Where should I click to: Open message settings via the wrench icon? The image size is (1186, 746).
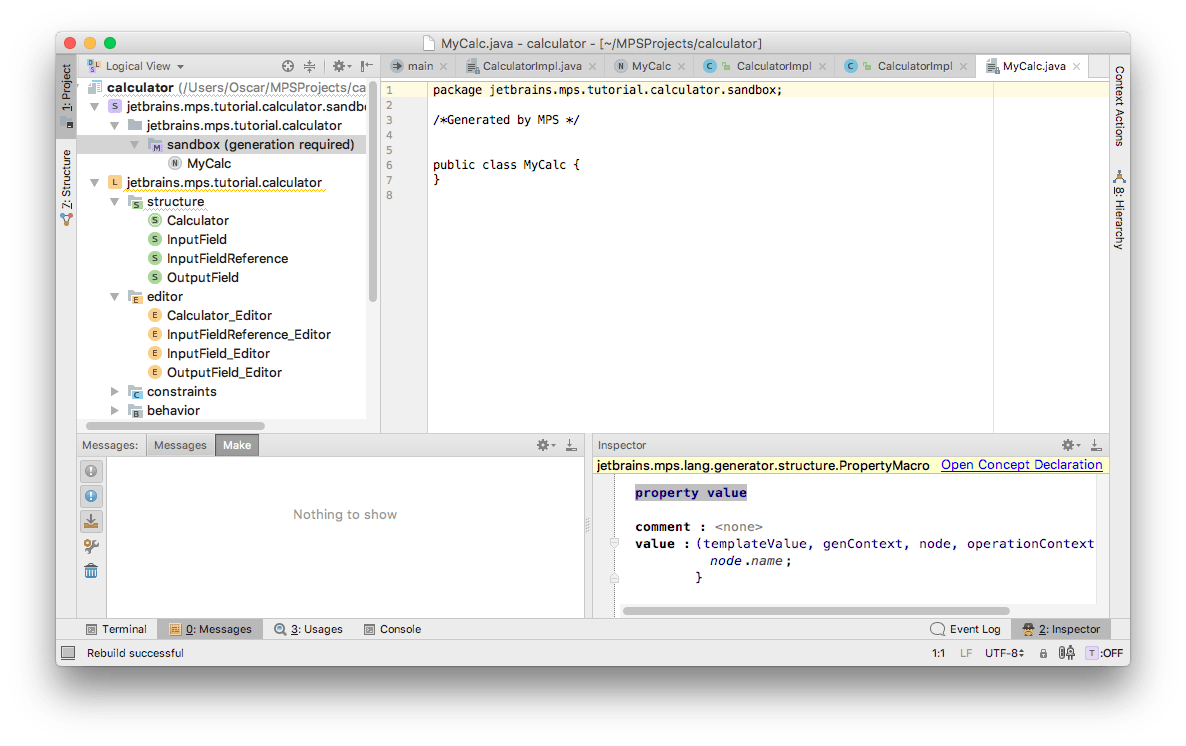point(91,546)
